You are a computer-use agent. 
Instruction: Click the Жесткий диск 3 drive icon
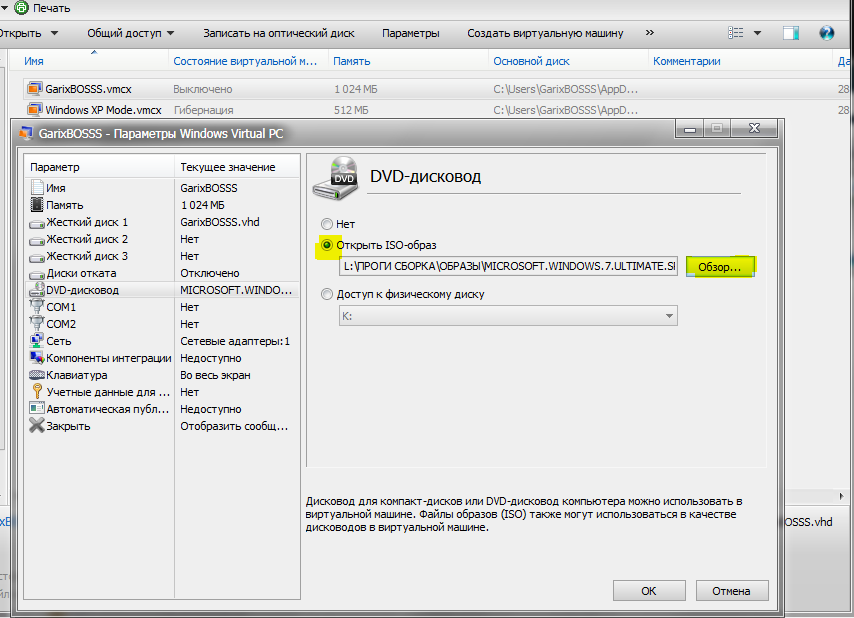36,257
